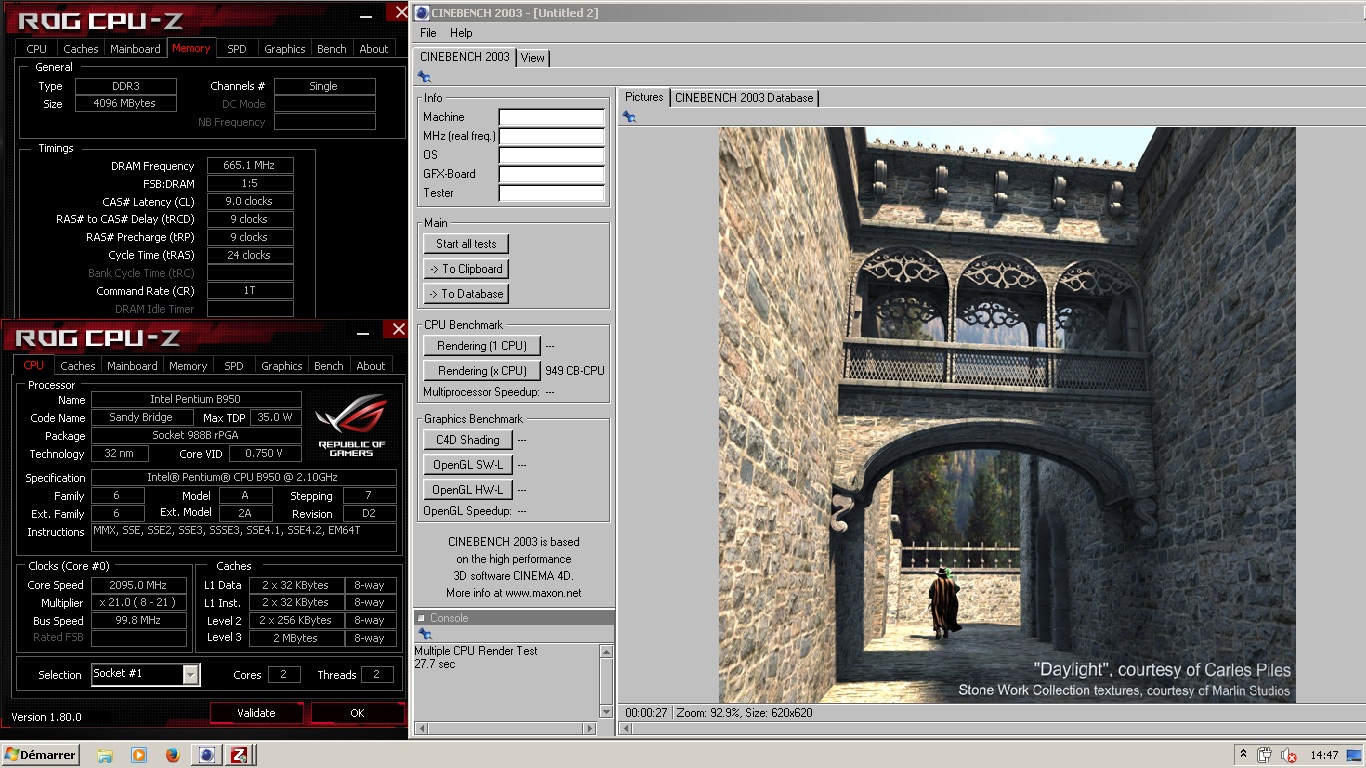Switch to CINEBENCH 2003 Database tab
Viewport: 1366px width, 768px height.
click(x=744, y=98)
